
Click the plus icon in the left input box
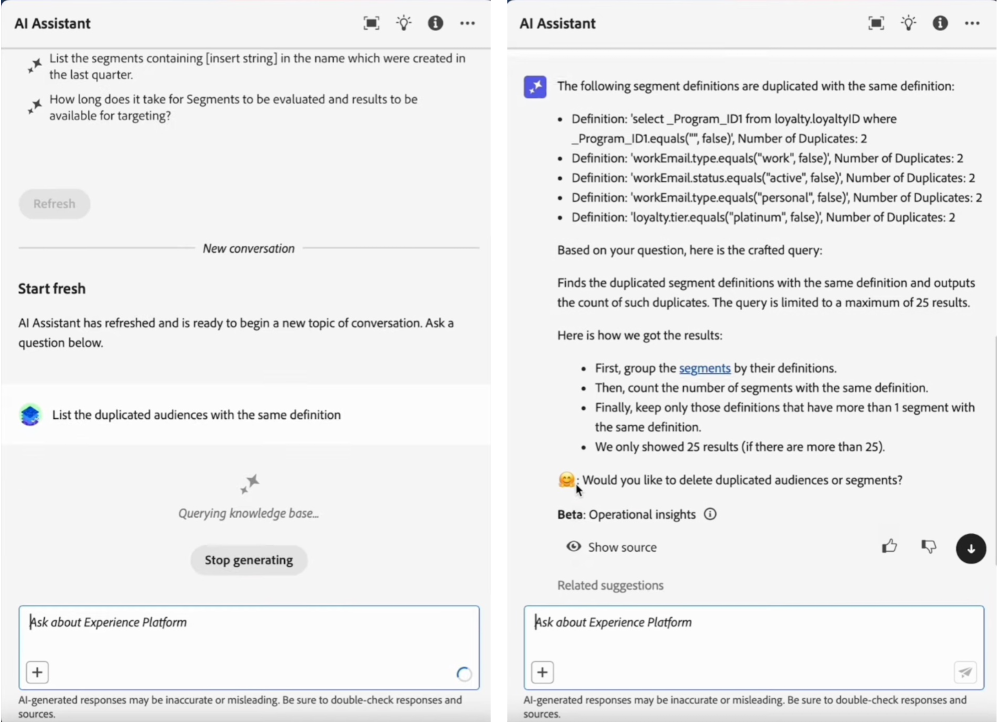coord(38,672)
